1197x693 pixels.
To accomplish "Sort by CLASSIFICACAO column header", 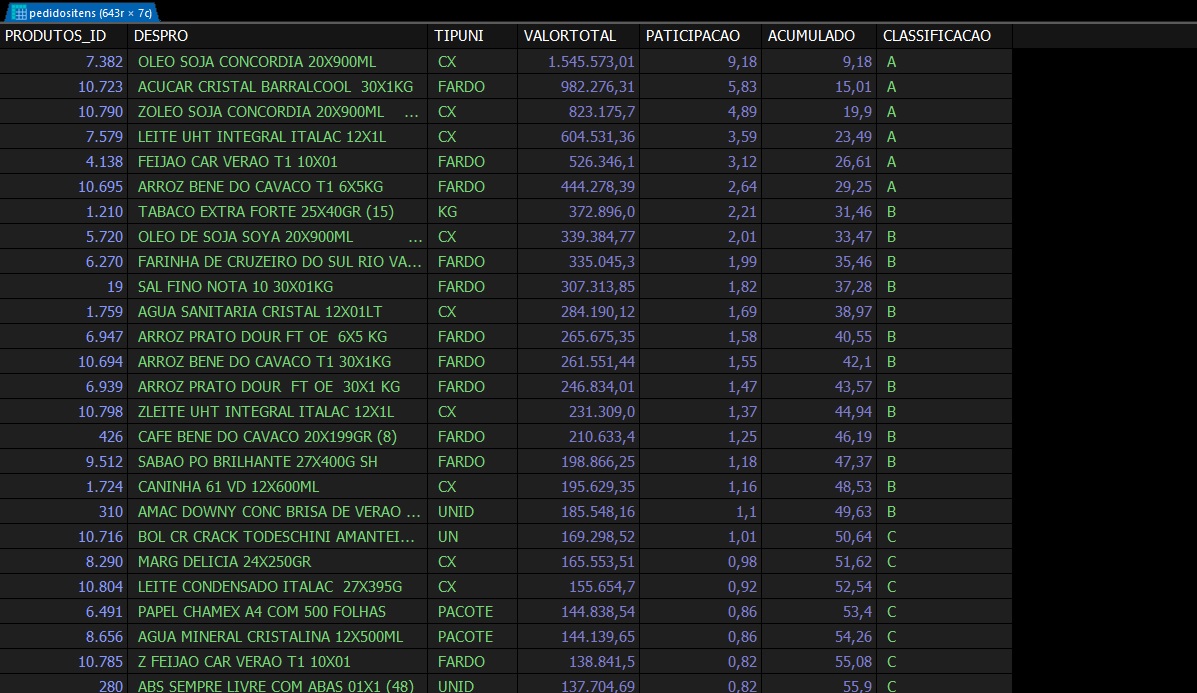I will [x=944, y=36].
